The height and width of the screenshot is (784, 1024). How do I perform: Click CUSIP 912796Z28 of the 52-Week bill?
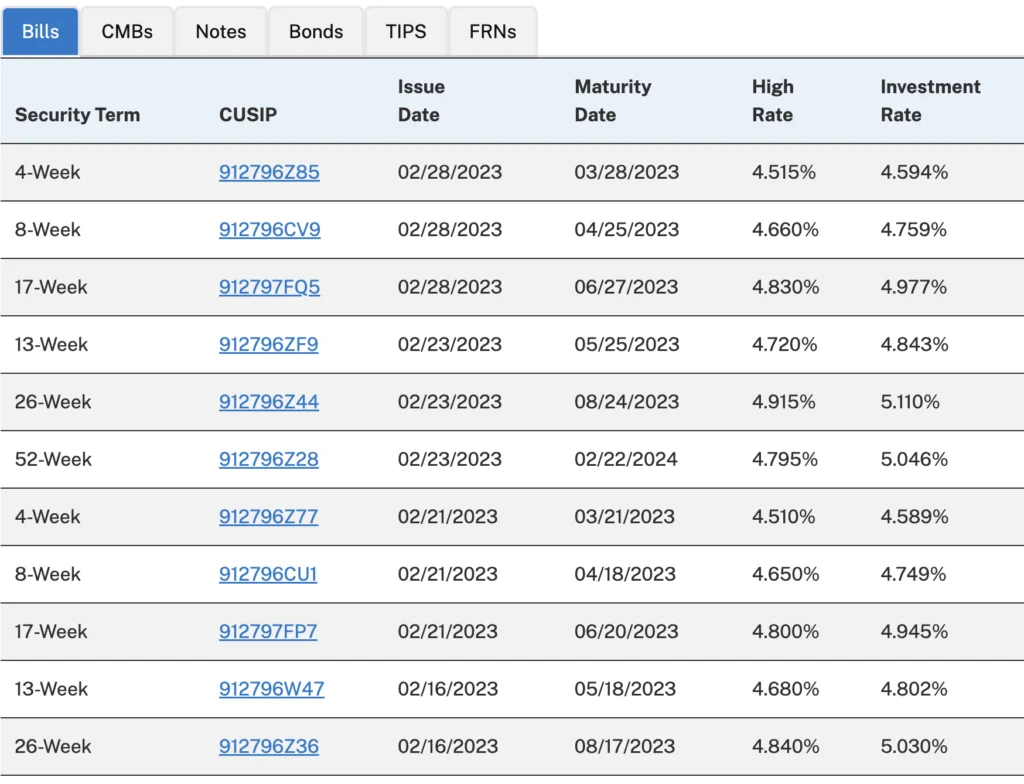(268, 459)
